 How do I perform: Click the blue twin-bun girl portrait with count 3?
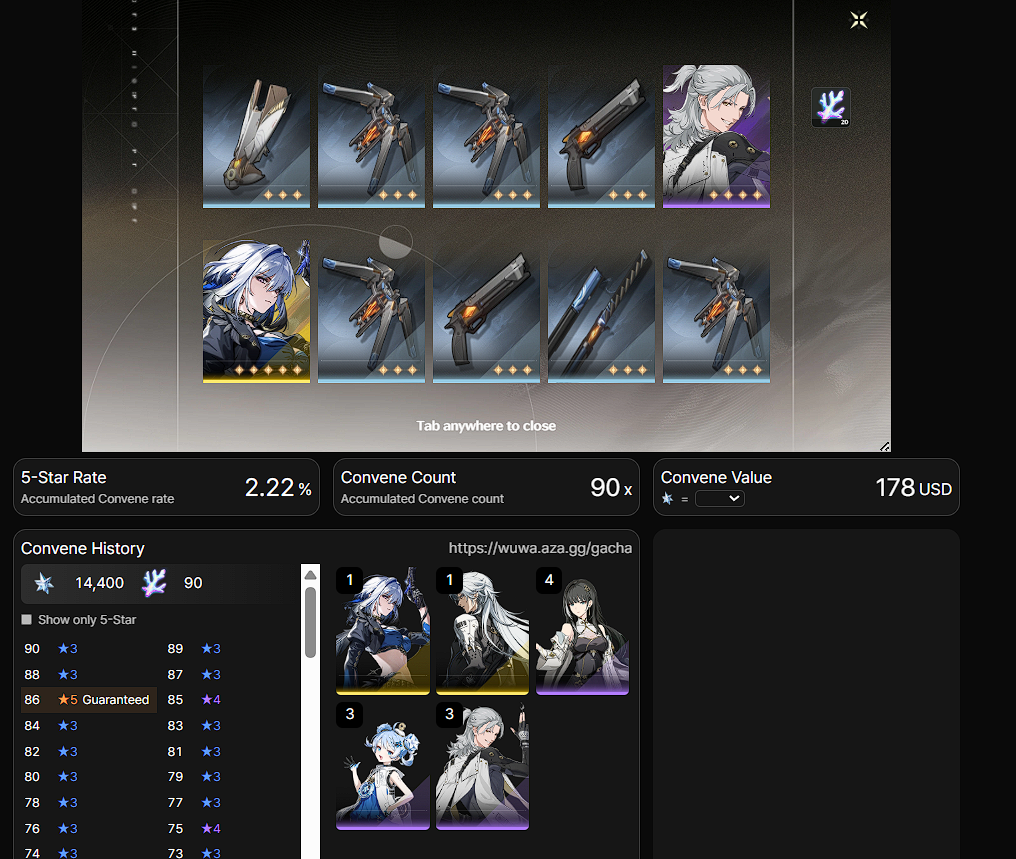tap(382, 766)
